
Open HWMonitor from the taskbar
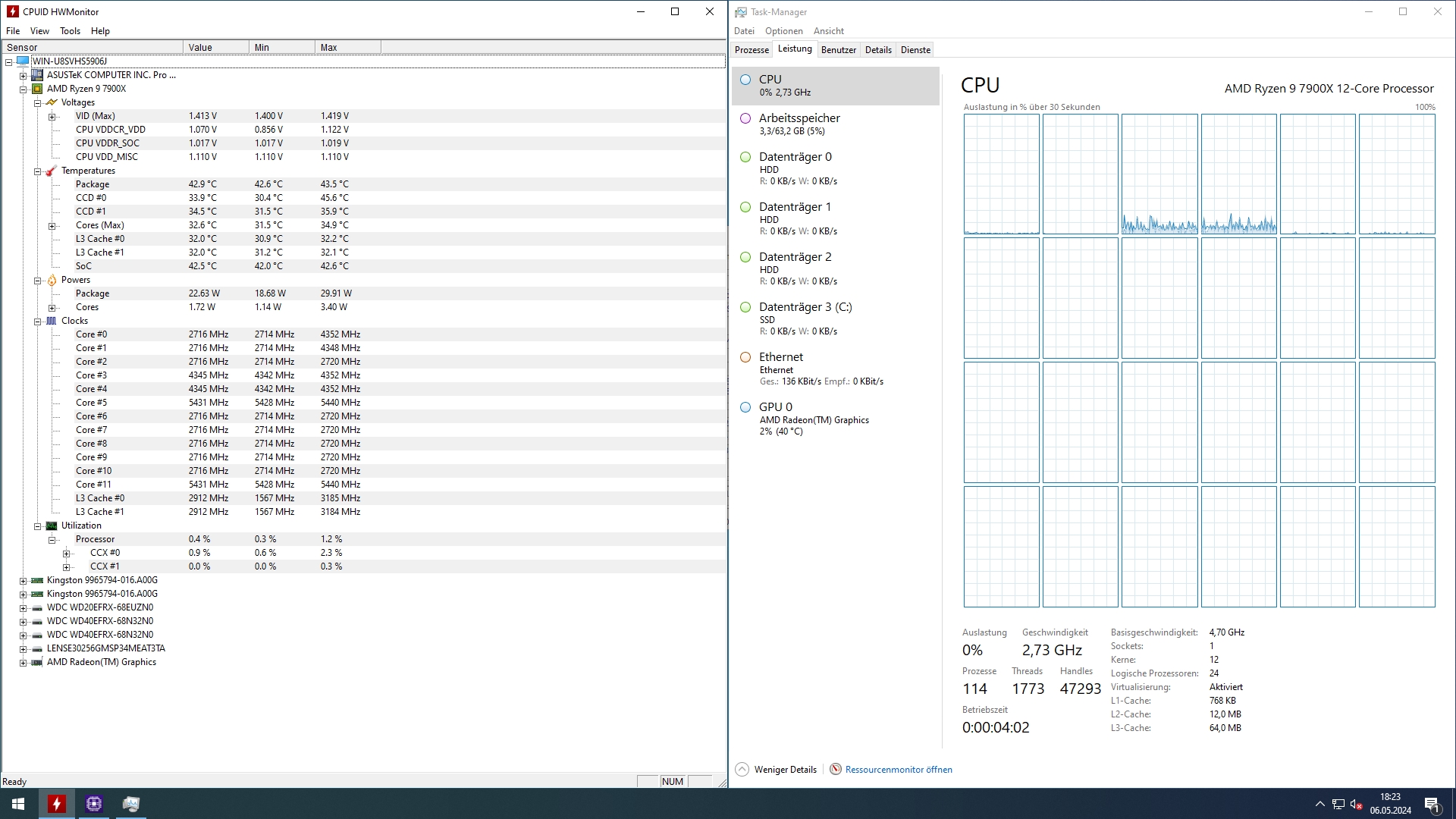57,804
